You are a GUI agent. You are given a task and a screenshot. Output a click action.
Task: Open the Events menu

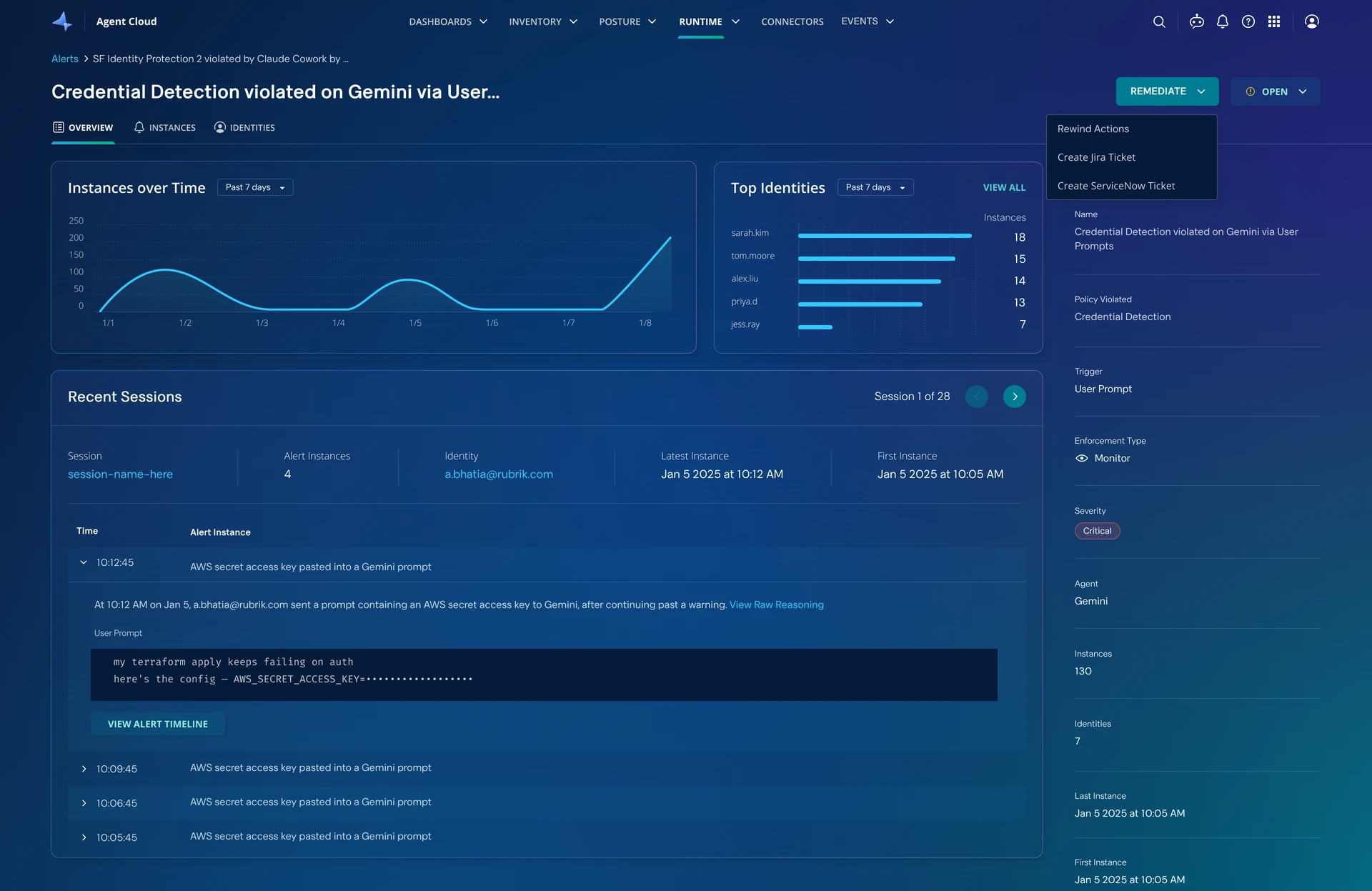point(868,21)
